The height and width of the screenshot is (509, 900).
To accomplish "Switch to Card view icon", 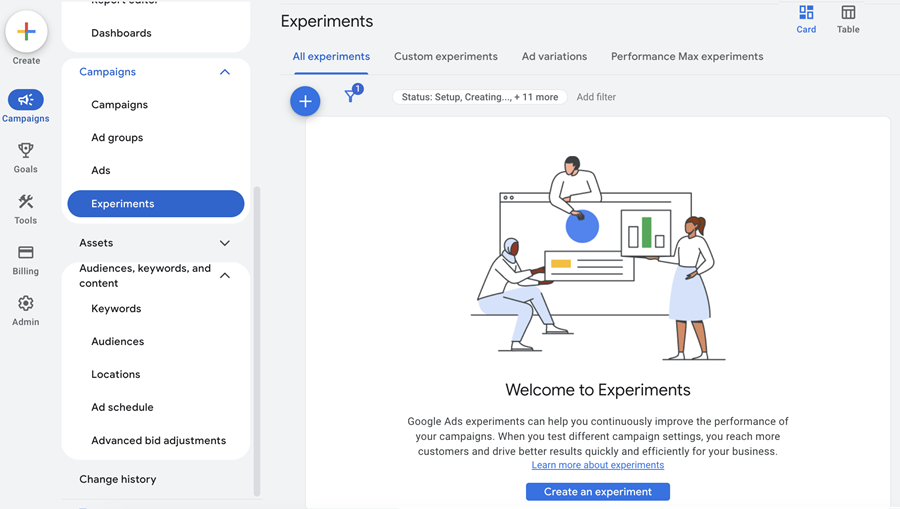I will (806, 13).
